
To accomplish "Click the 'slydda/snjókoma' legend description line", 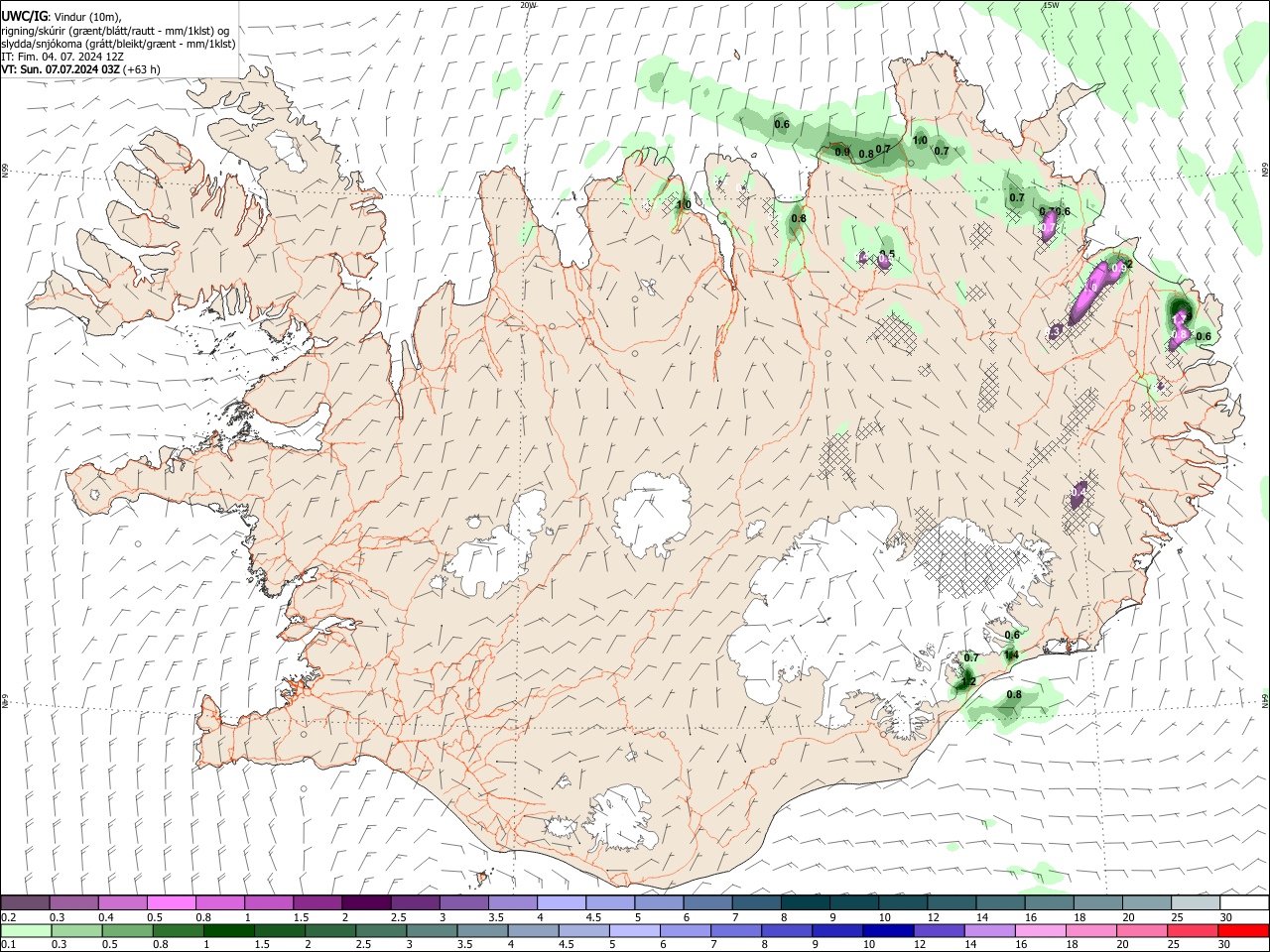I will click(118, 44).
